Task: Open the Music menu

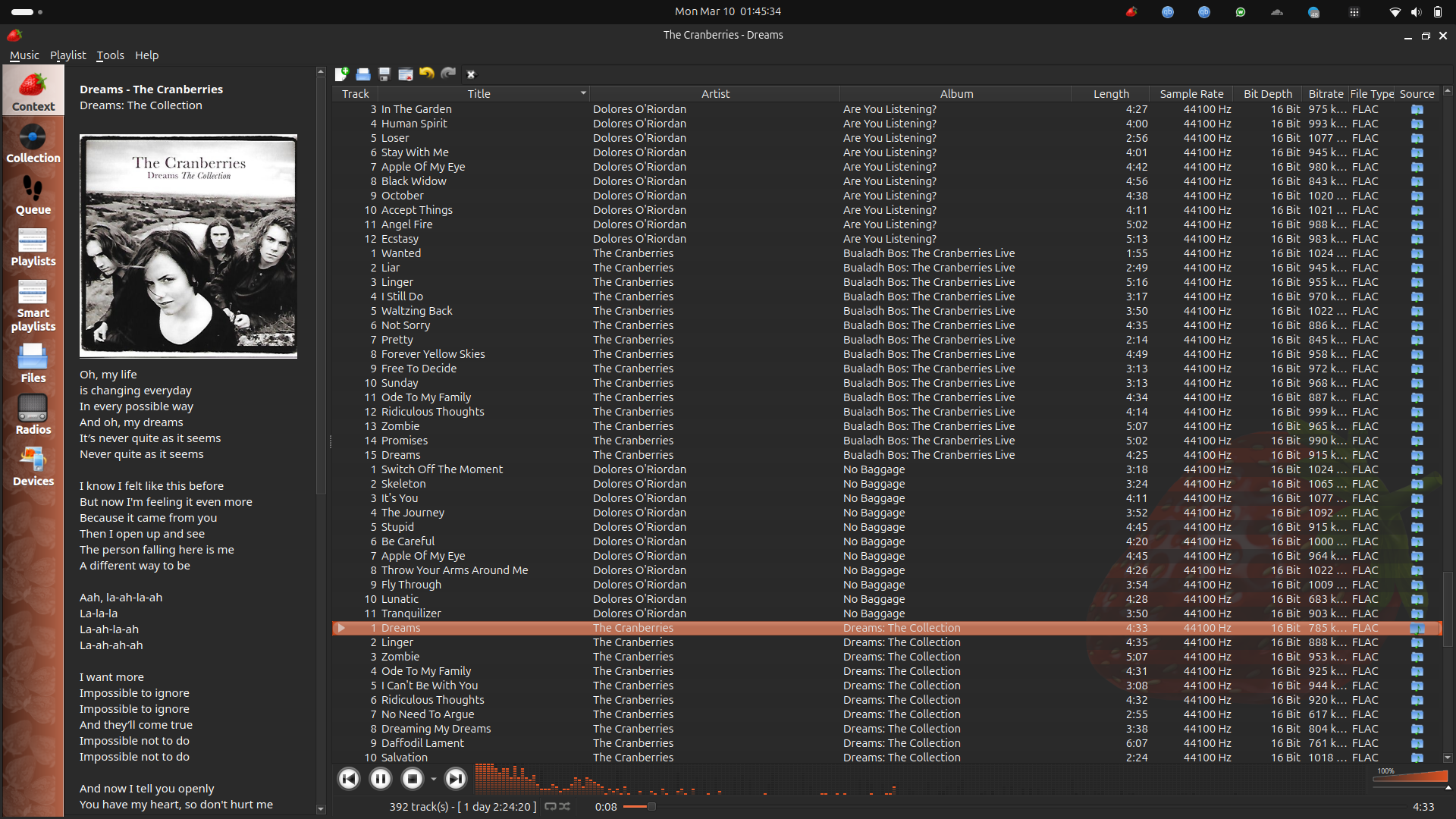Action: click(x=24, y=55)
